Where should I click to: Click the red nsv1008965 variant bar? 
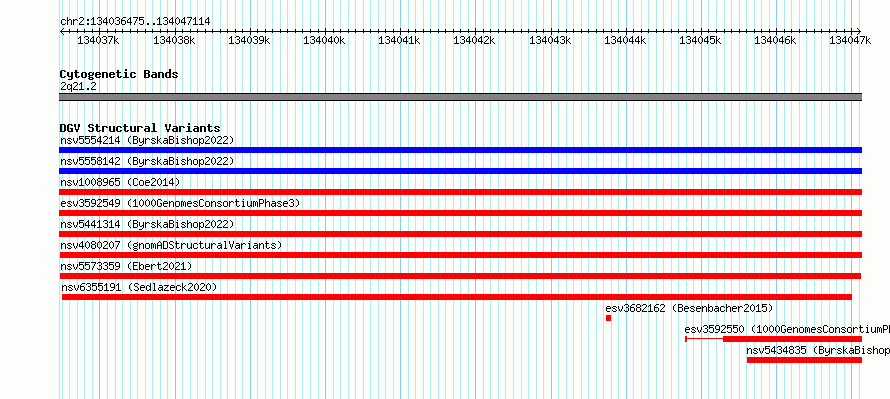click(x=460, y=192)
